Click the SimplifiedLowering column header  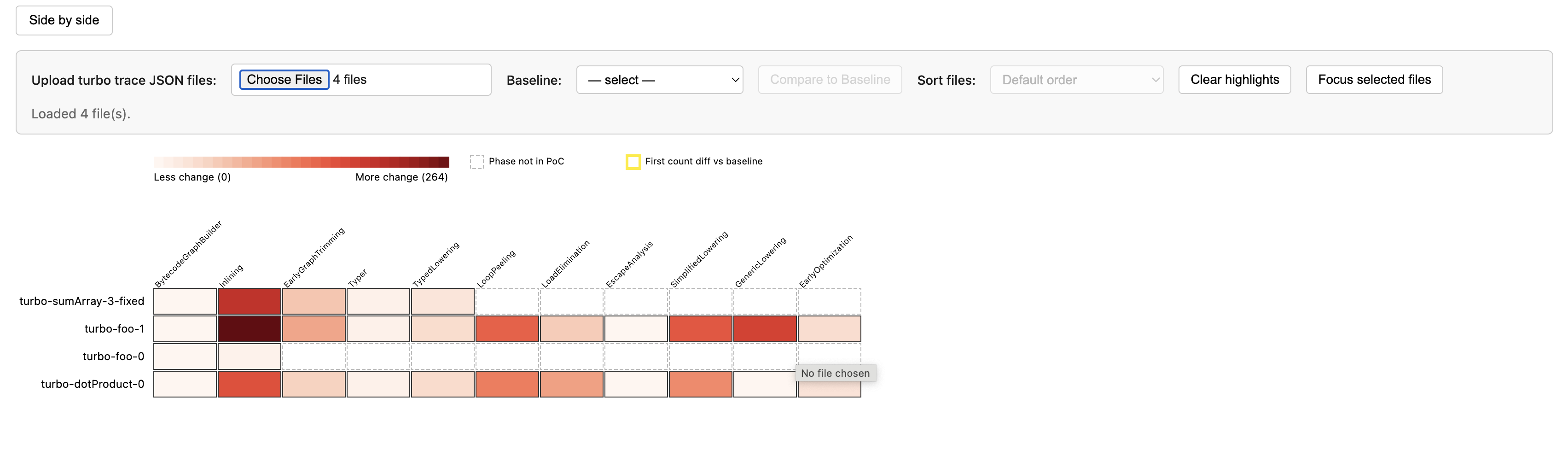pyautogui.click(x=699, y=259)
